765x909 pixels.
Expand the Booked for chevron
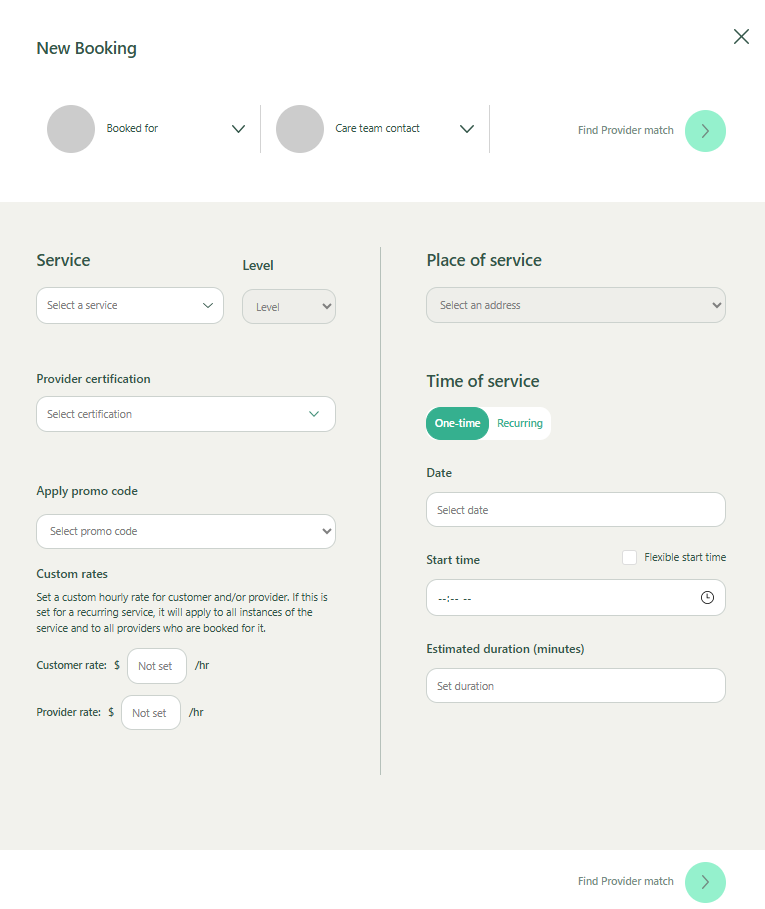(238, 129)
